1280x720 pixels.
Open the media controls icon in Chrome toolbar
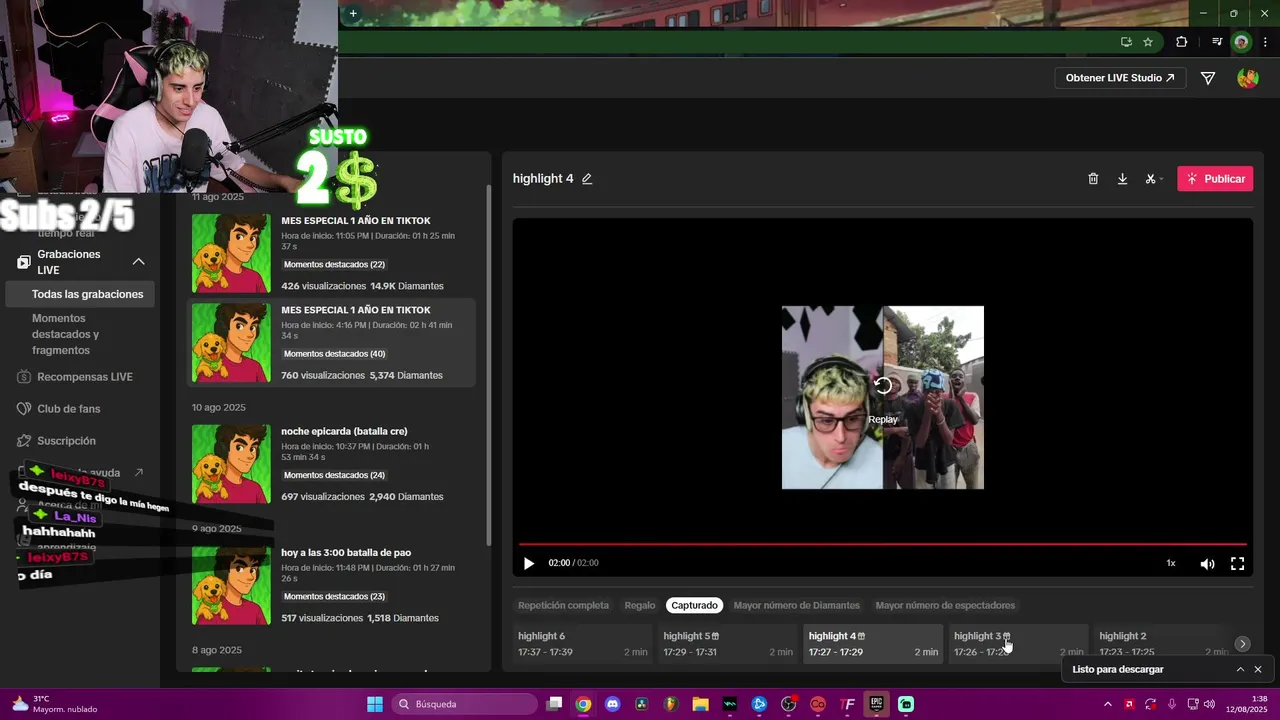1217,42
